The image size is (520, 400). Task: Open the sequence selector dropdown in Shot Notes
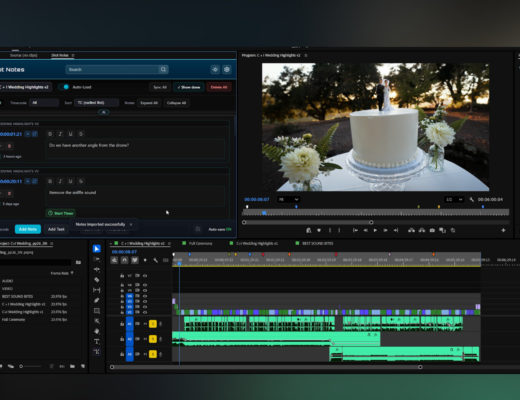pos(25,87)
